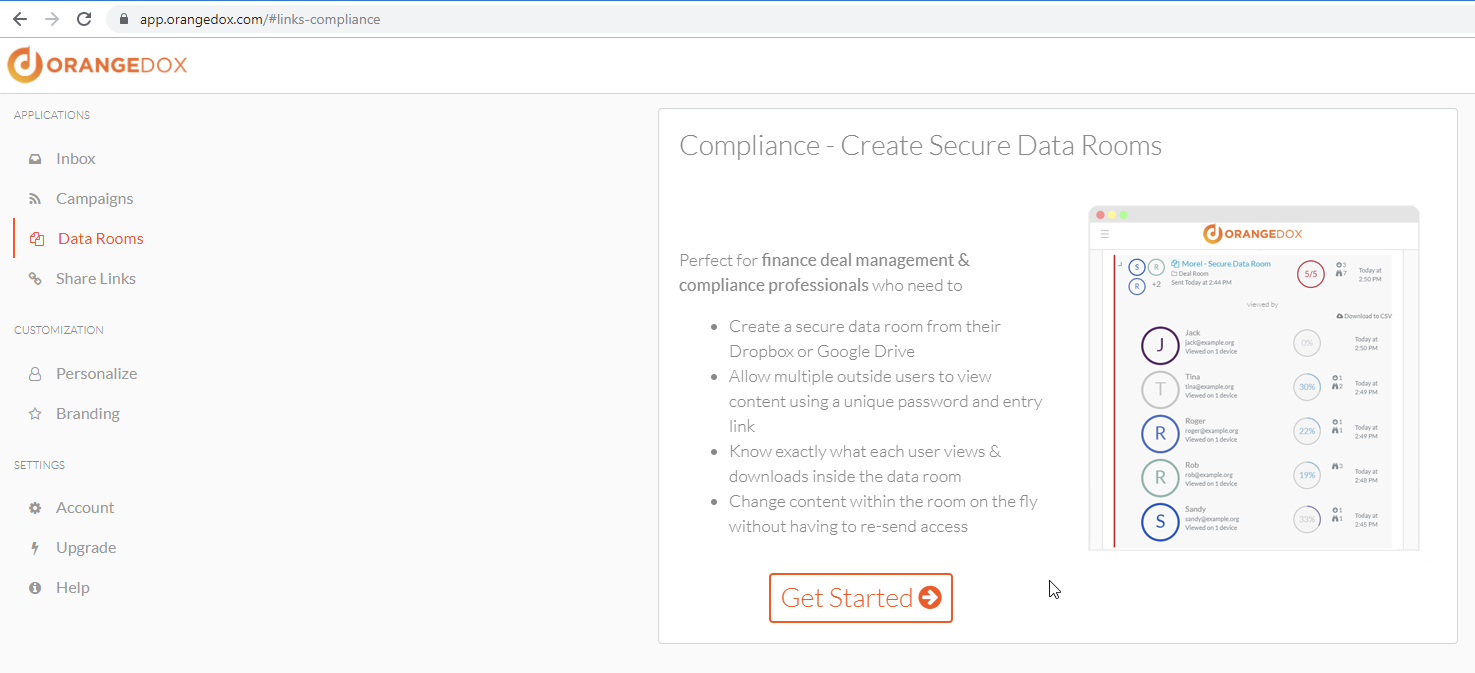
Task: Select the Campaigns feed icon
Action: 36,198
